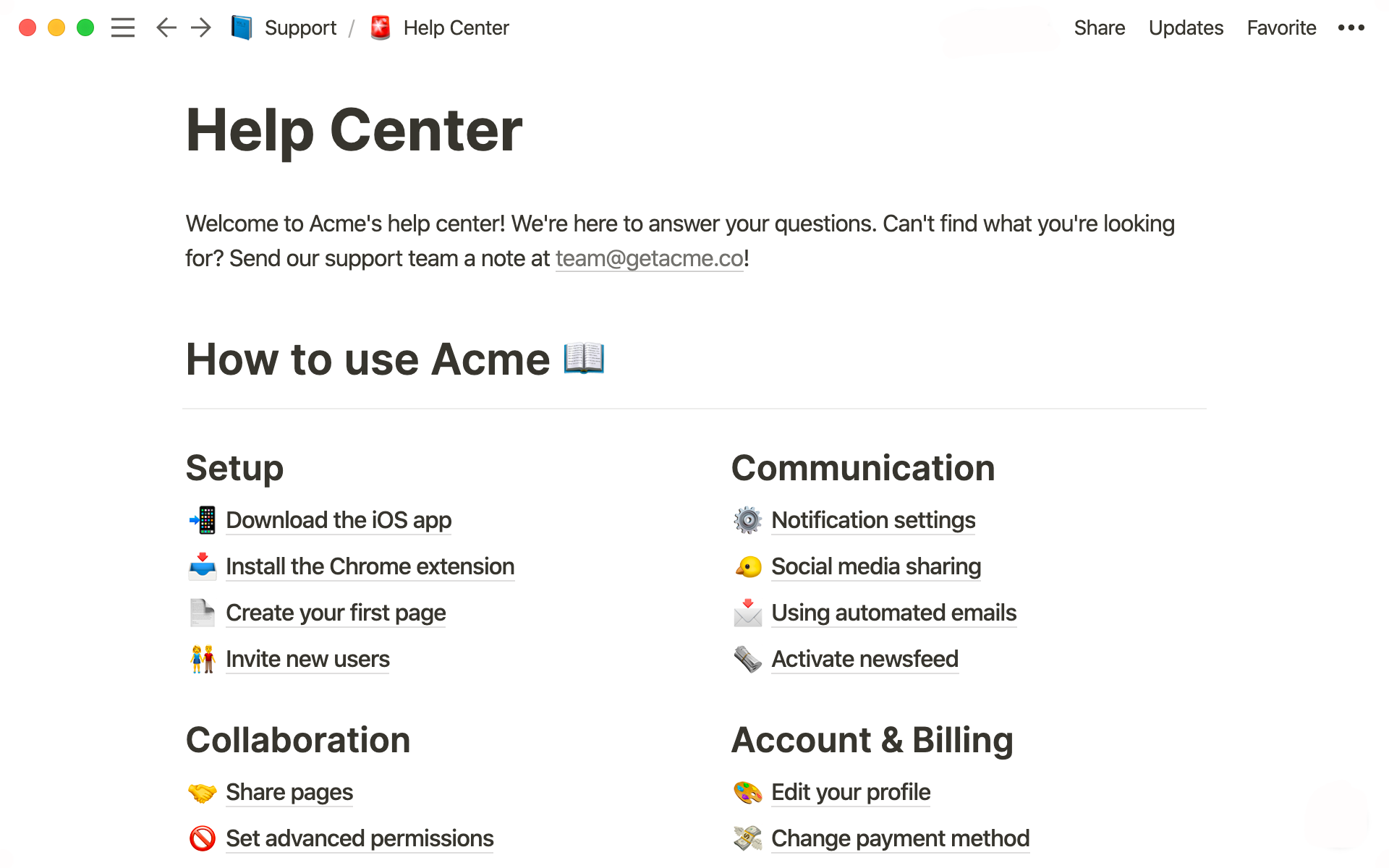This screenshot has height=868, width=1389.
Task: Click back arrow to navigate previous page
Action: (x=165, y=27)
